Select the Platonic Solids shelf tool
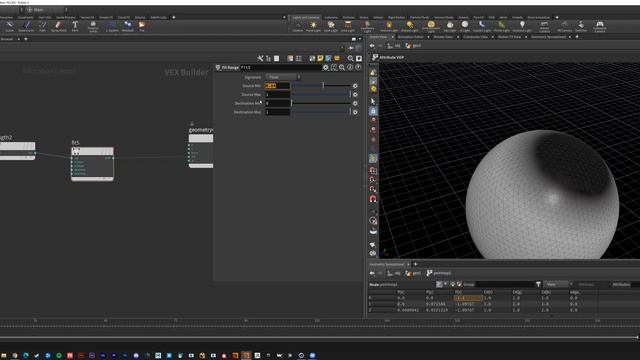 pyautogui.click(x=93, y=27)
